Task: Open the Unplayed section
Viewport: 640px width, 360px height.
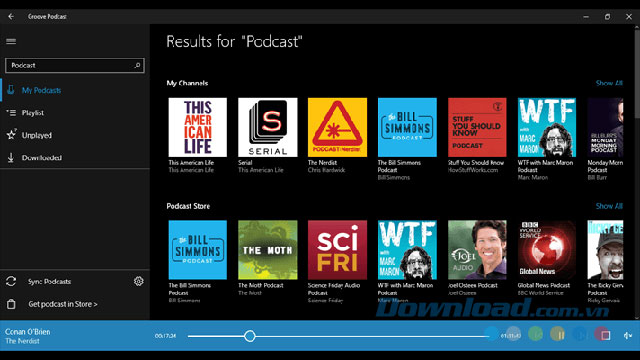Action: 75,135
